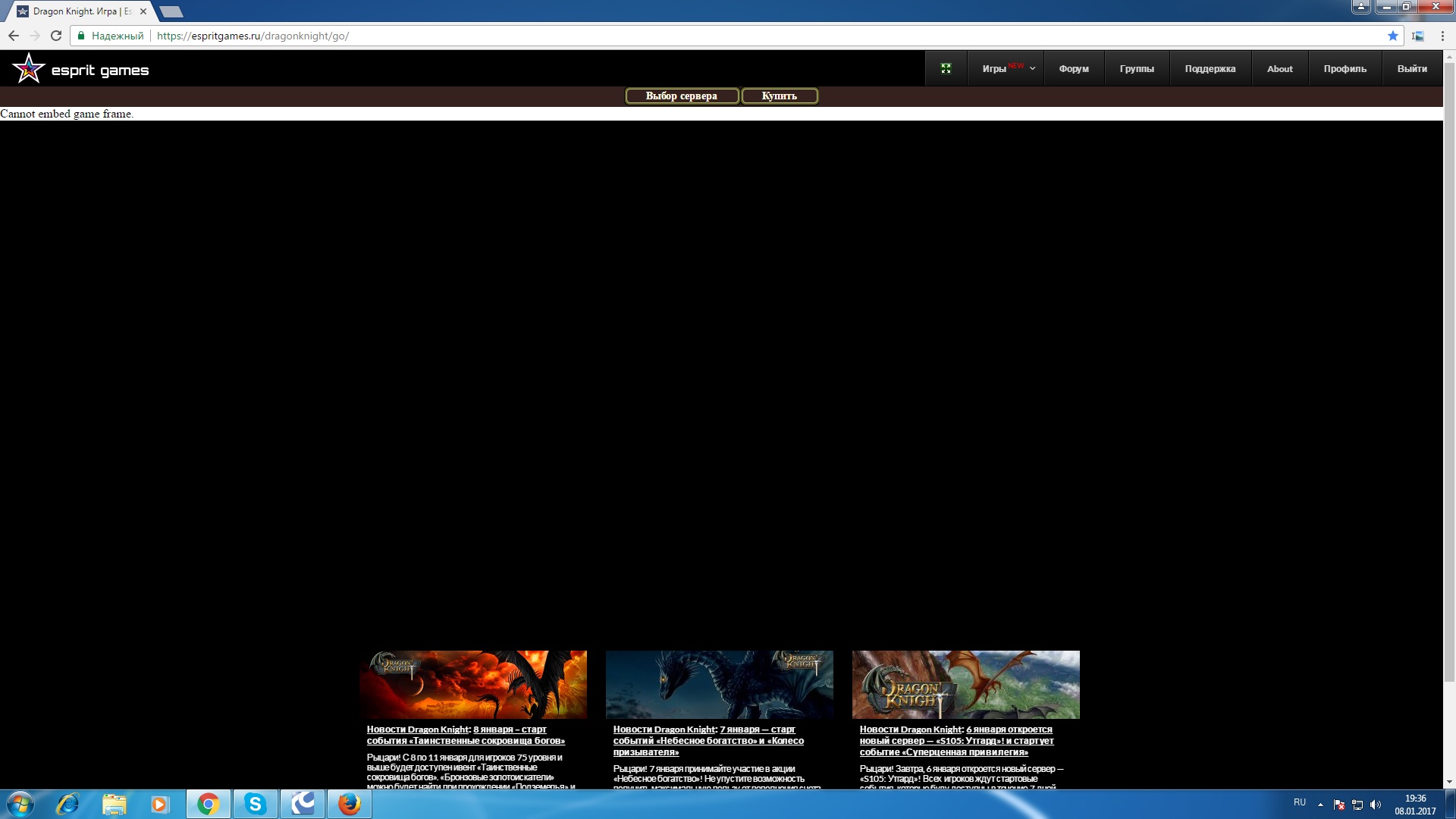Go back using the browser arrow
Image resolution: width=1456 pixels, height=819 pixels.
coord(14,36)
